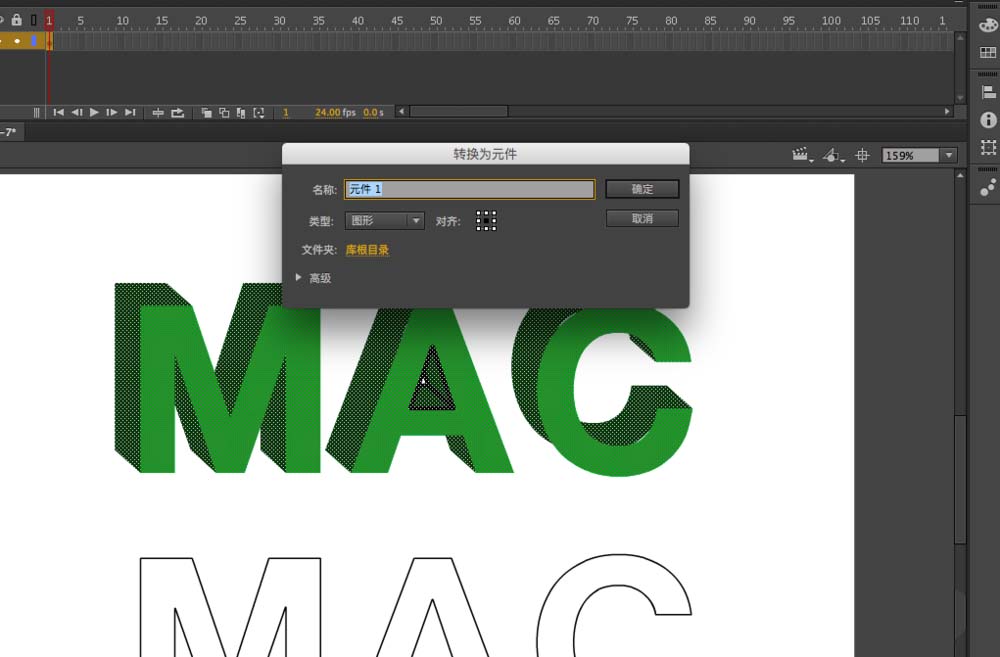Click the timeline scroll right arrow
The height and width of the screenshot is (657, 1000).
pos(947,112)
